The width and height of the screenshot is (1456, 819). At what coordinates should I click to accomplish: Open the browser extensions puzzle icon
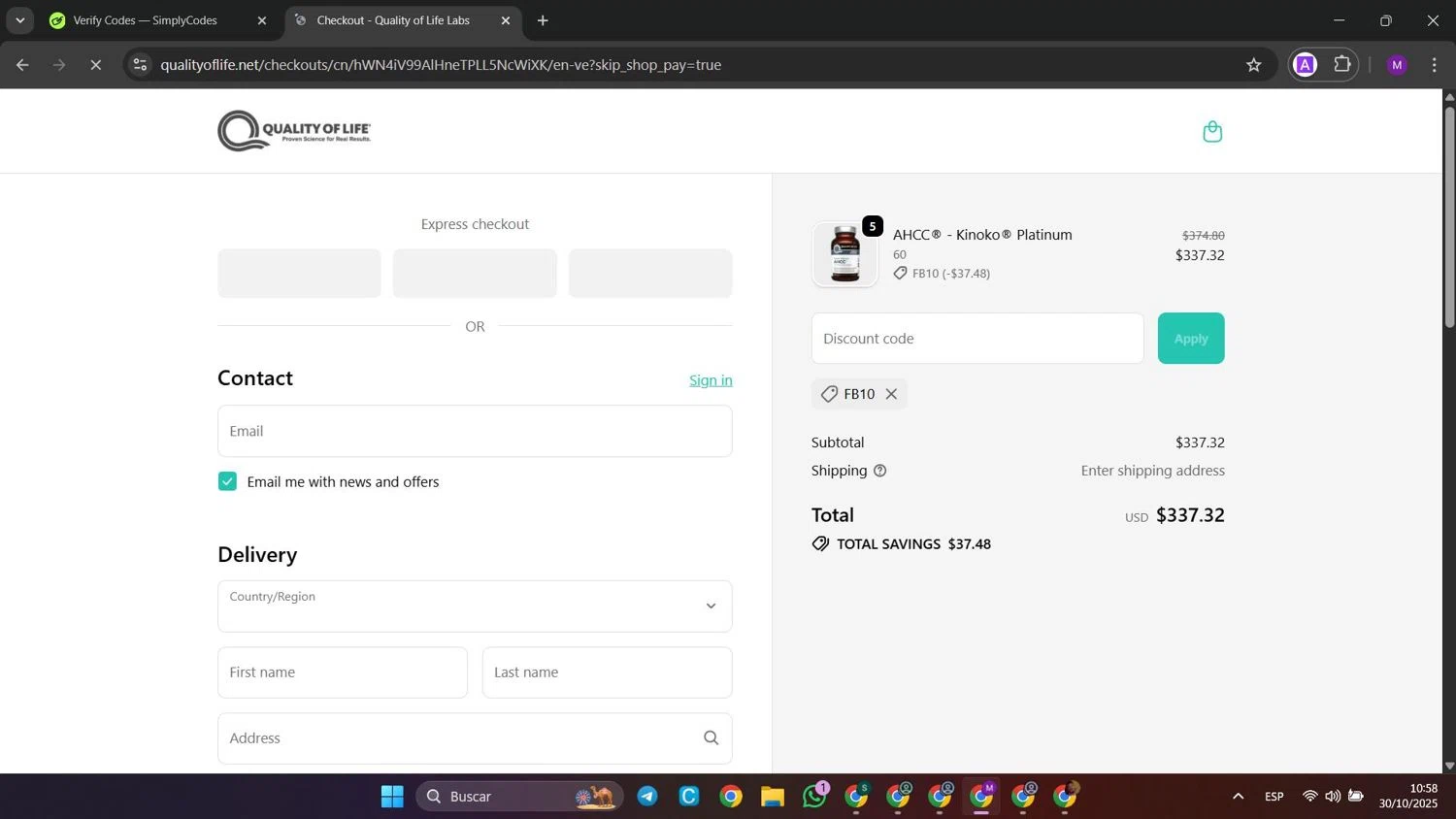coord(1341,65)
